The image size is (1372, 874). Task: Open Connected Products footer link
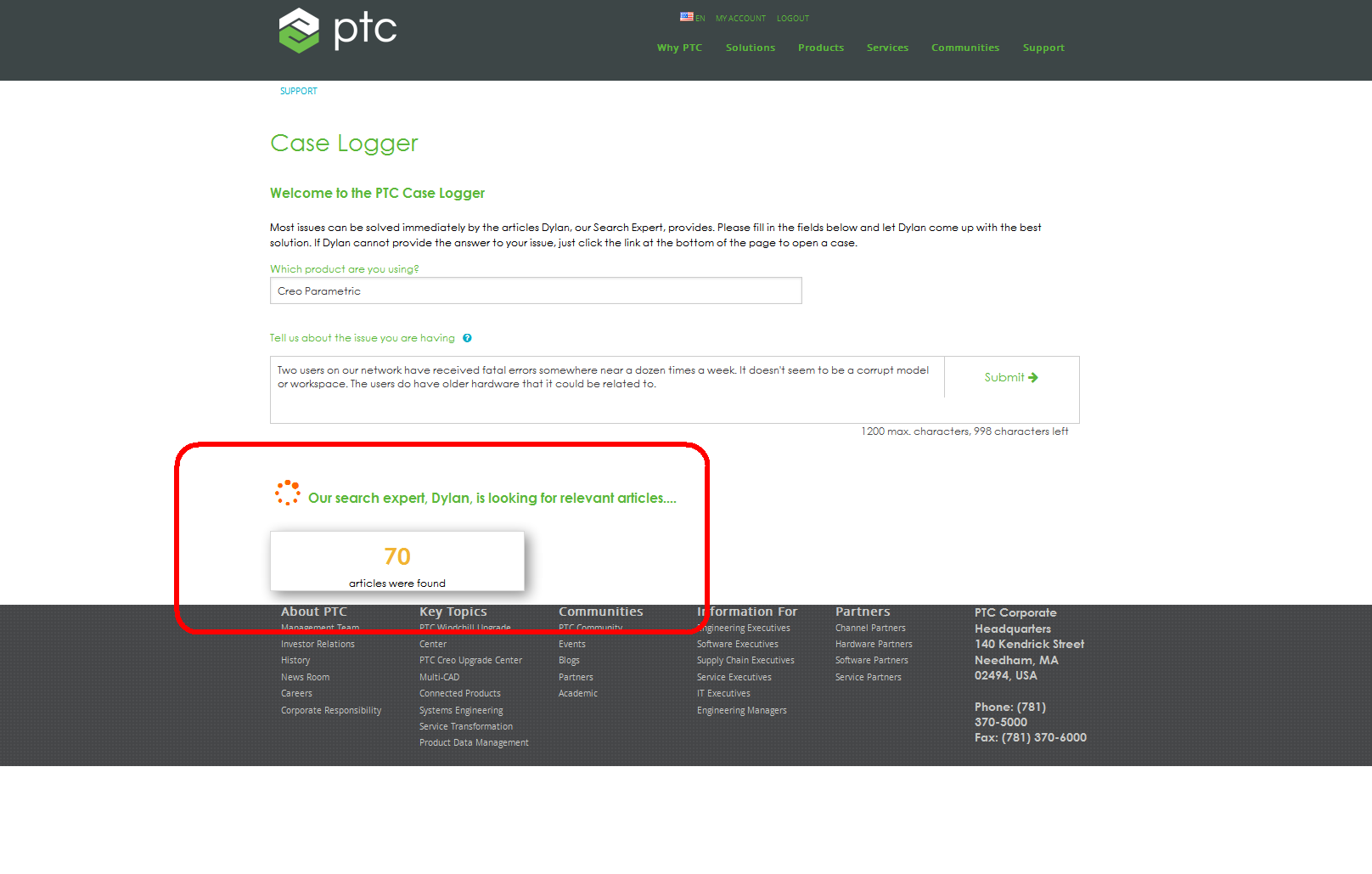tap(459, 693)
